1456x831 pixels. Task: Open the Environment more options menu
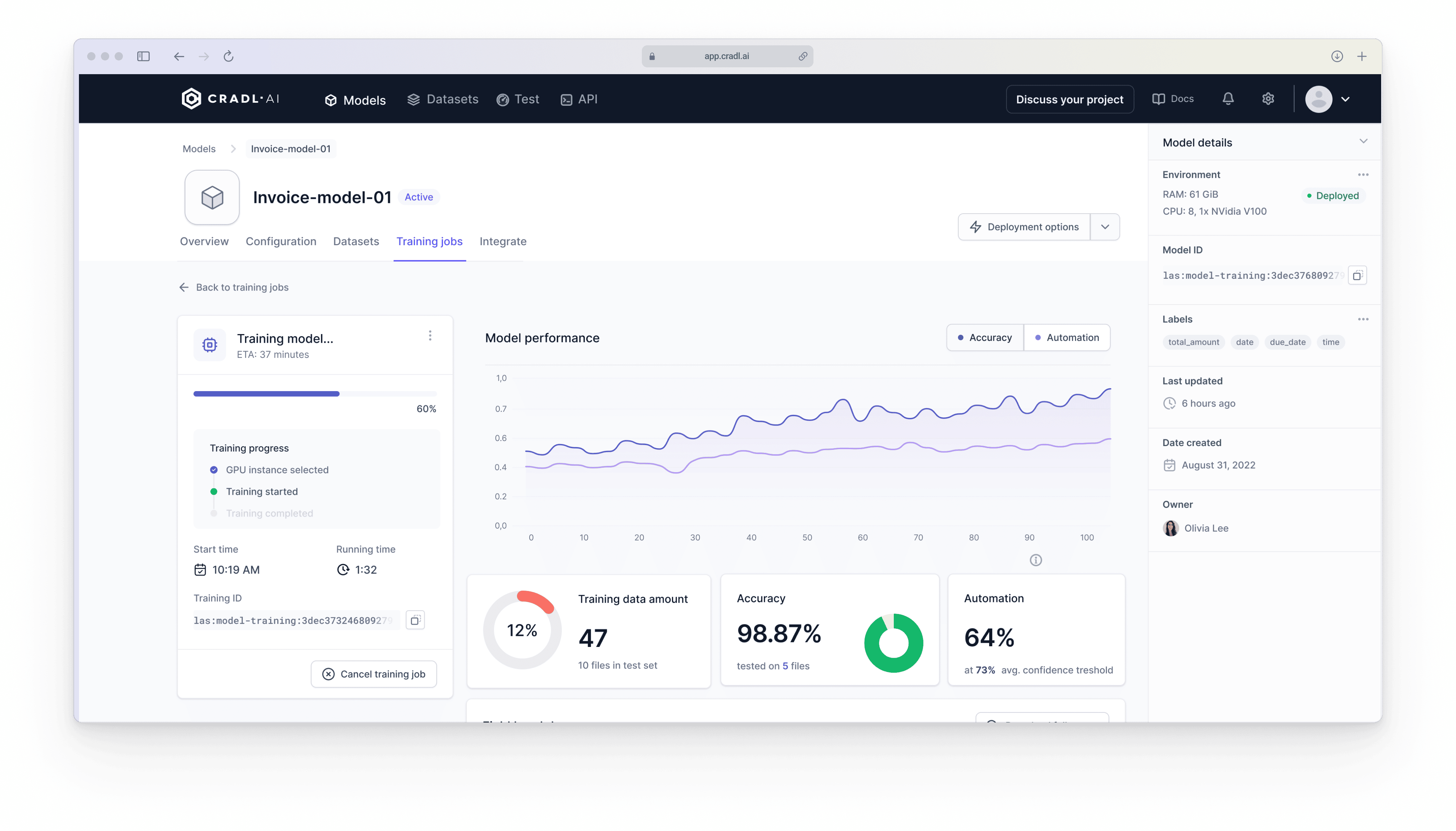pyautogui.click(x=1363, y=175)
